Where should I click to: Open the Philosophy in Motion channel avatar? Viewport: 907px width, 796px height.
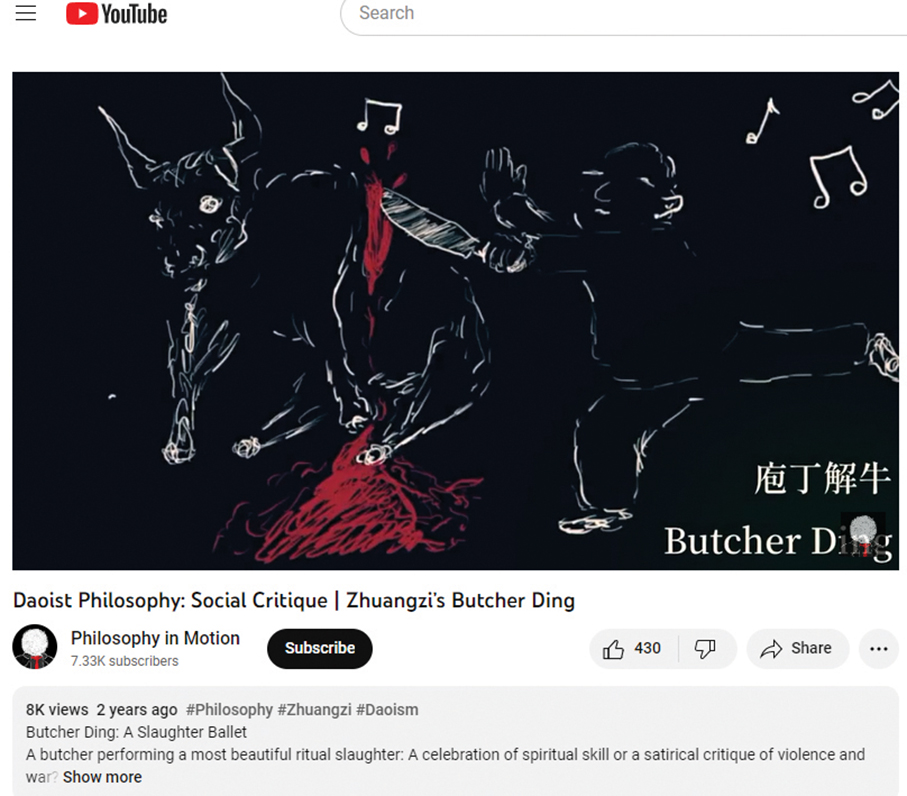[35, 647]
